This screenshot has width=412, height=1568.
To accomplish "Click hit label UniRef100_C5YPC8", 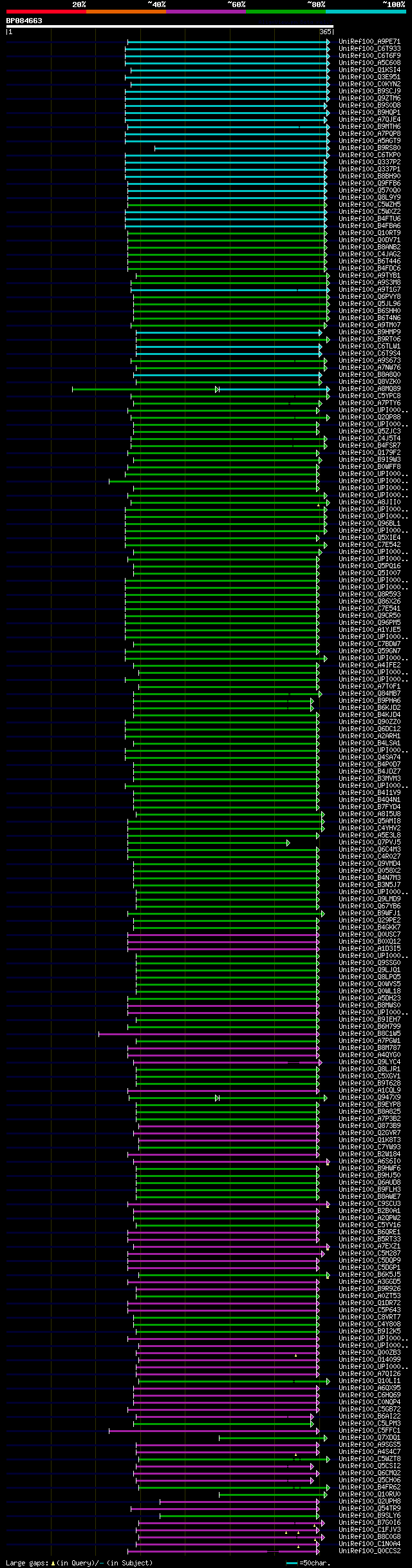I will [370, 396].
